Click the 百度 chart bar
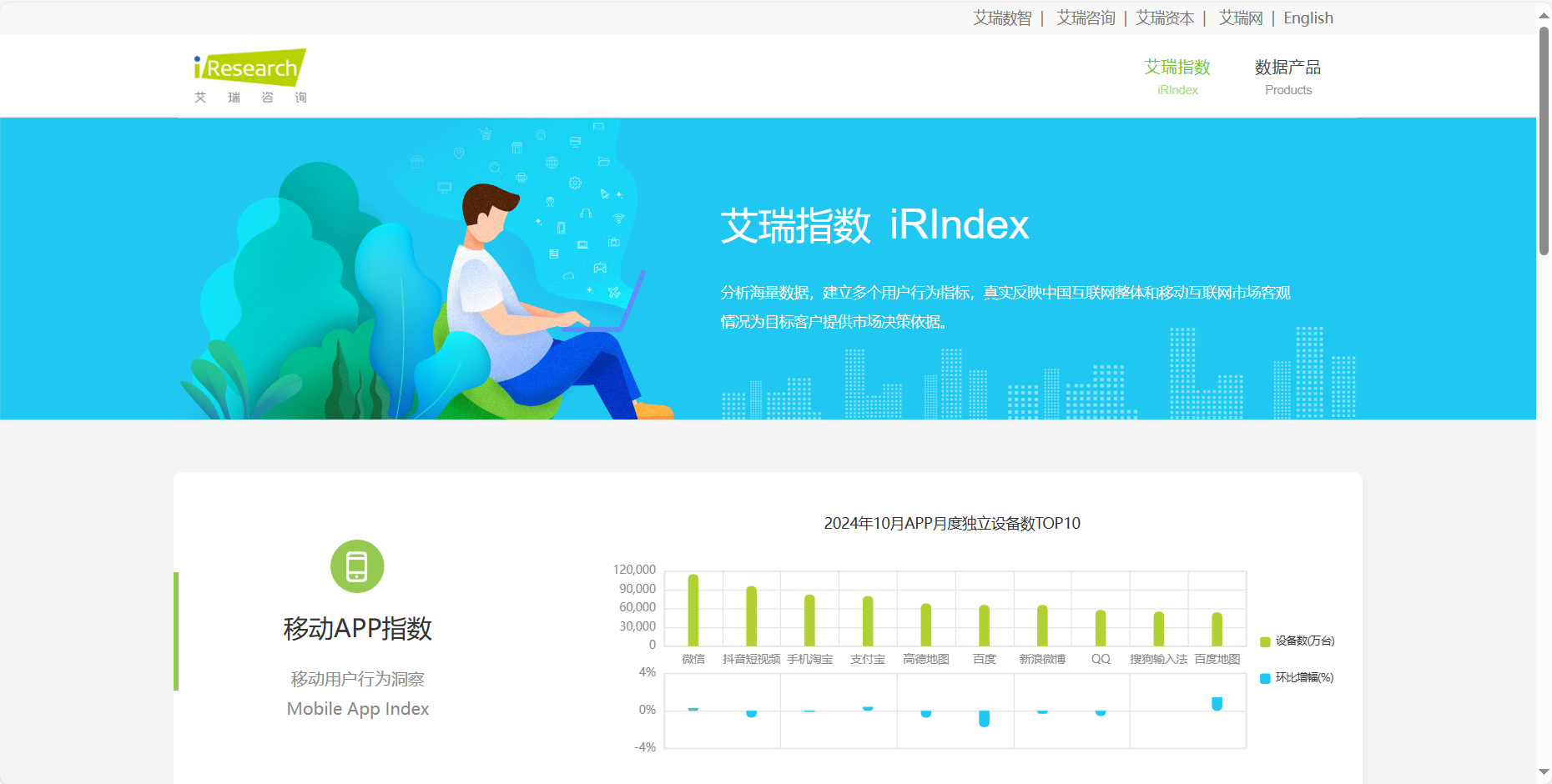The width and height of the screenshot is (1552, 784). pos(983,626)
